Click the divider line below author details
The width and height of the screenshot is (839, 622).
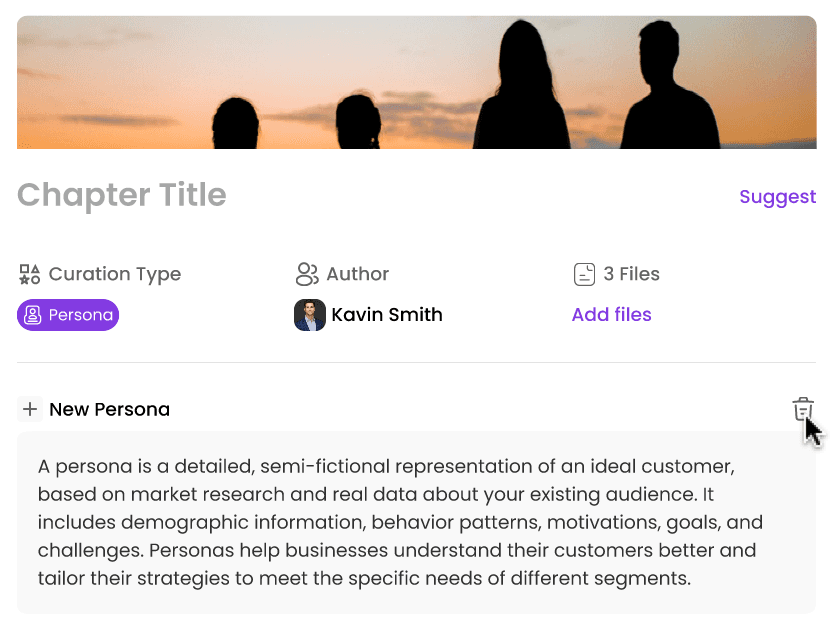[x=416, y=362]
